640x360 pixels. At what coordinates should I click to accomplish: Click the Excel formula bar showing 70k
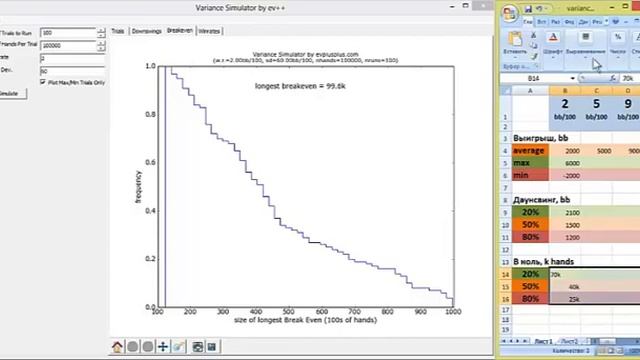[x=630, y=78]
